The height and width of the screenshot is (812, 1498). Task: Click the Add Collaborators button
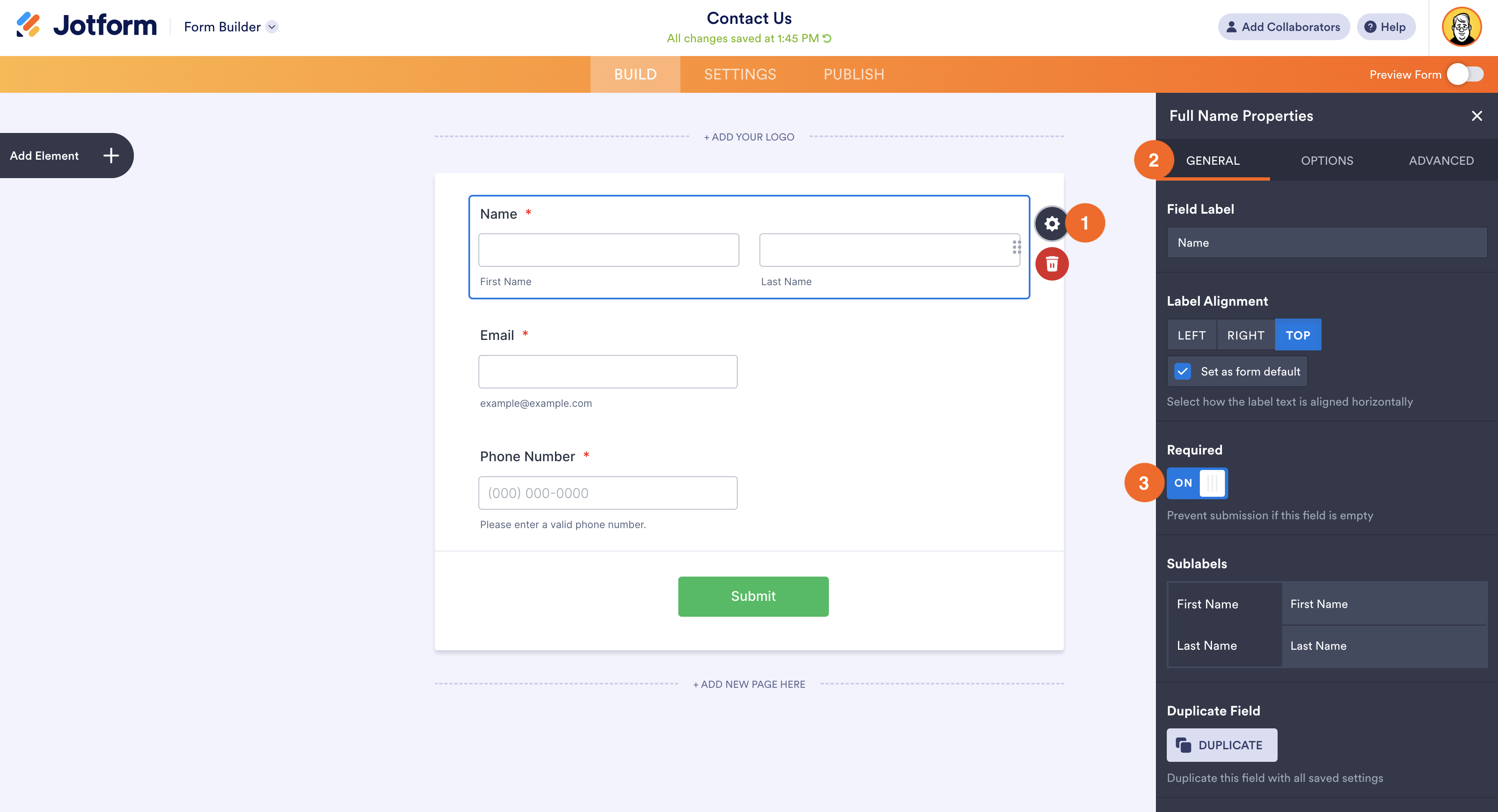[x=1283, y=27]
